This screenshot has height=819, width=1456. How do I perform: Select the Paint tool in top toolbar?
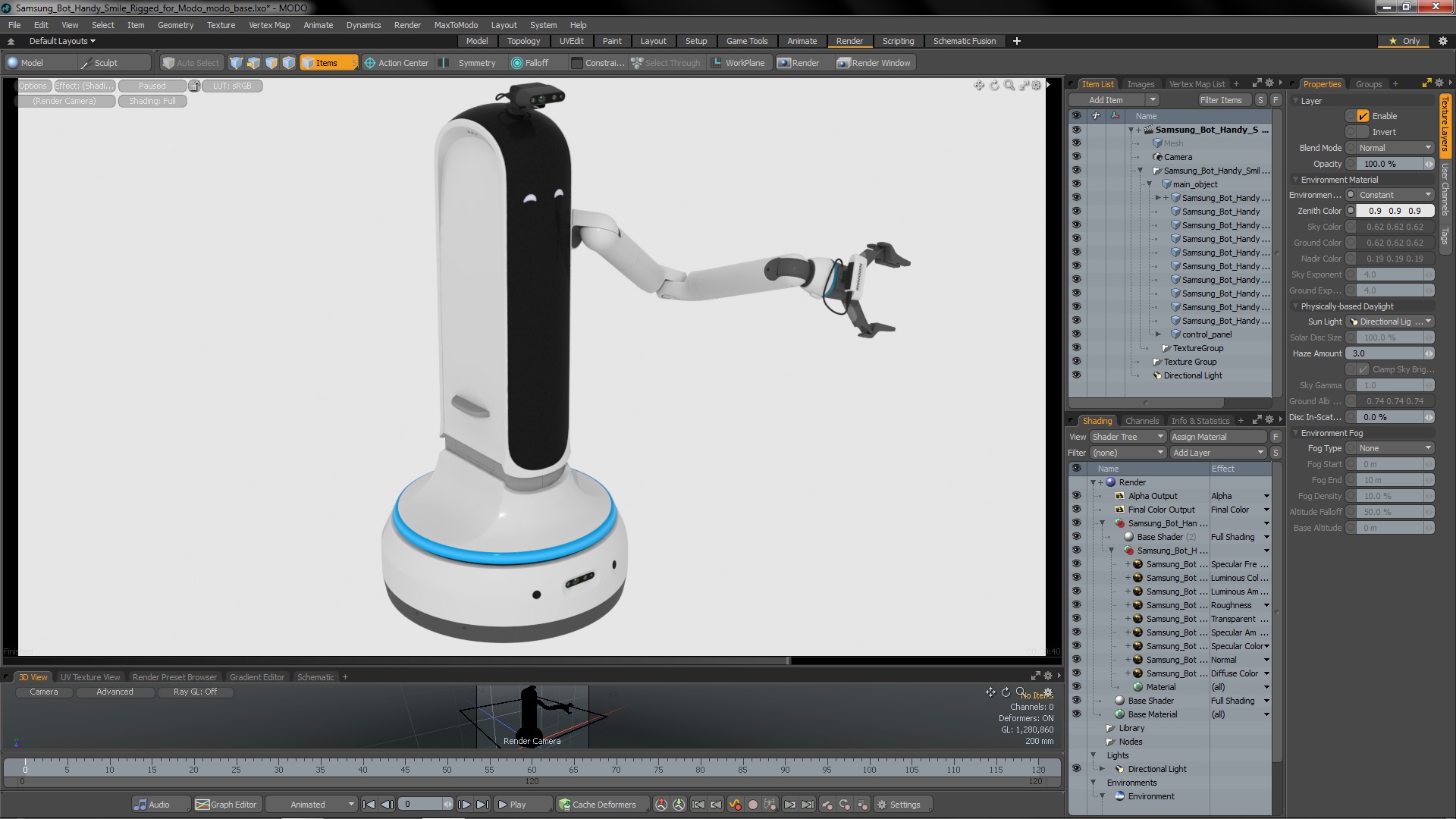coord(611,41)
